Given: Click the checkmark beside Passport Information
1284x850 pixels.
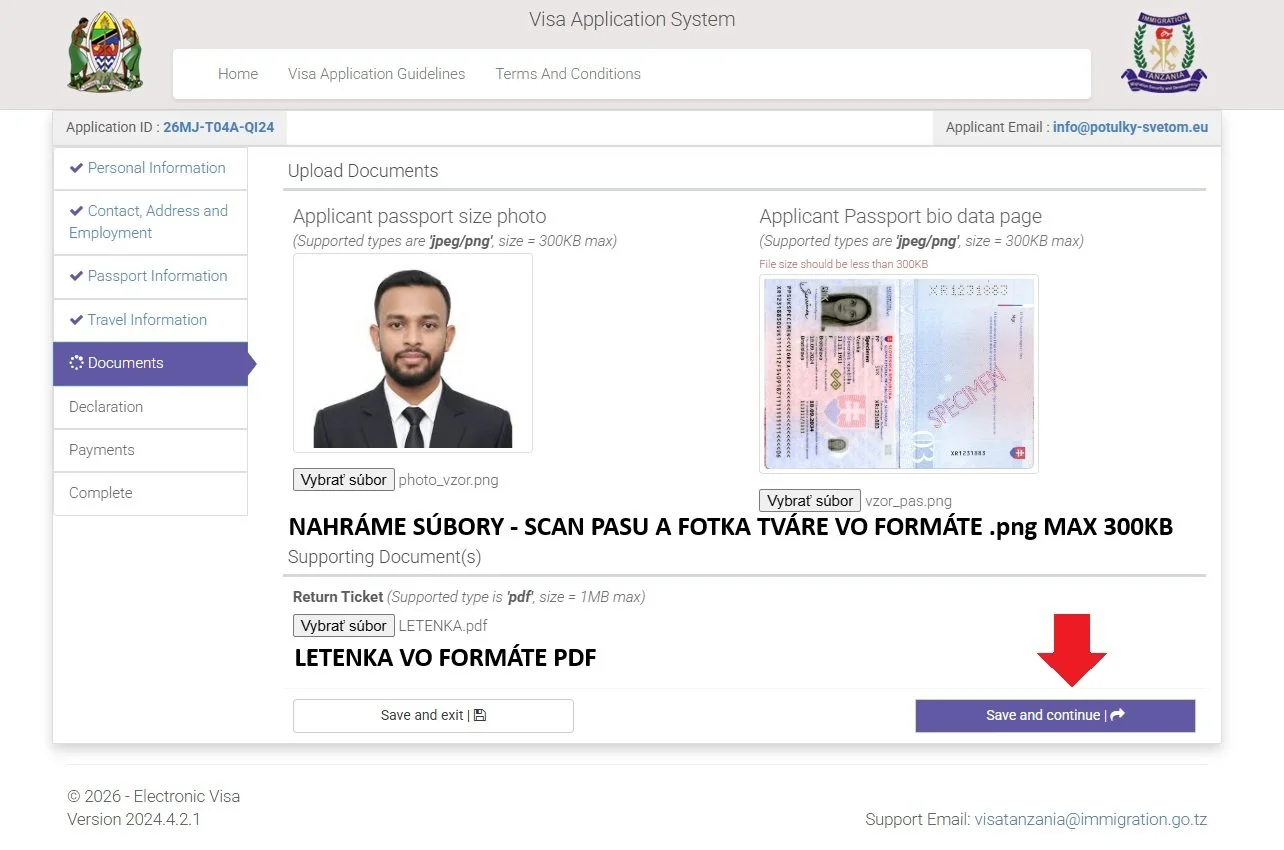Looking at the screenshot, I should click(76, 276).
